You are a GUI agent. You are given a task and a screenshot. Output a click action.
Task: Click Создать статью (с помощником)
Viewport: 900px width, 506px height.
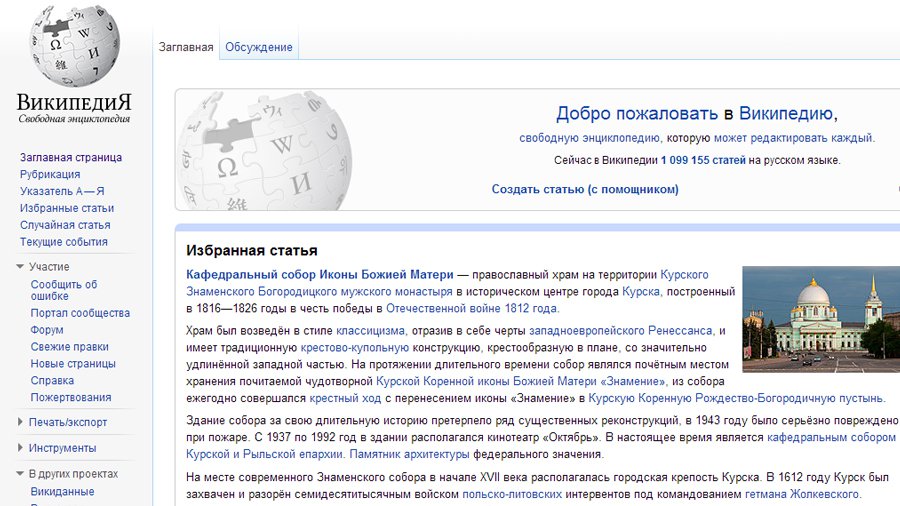tap(585, 189)
